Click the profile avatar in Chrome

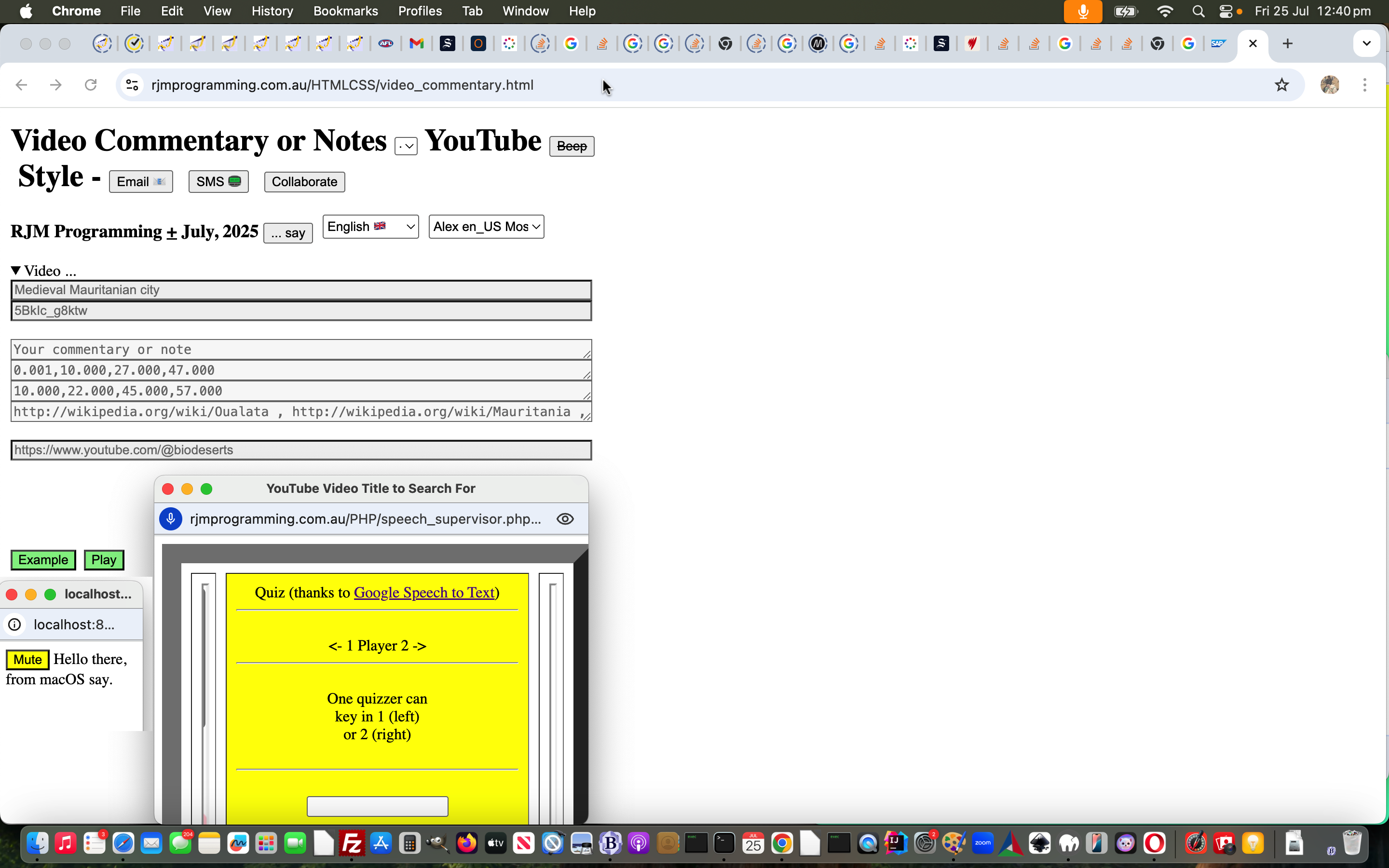tap(1330, 85)
